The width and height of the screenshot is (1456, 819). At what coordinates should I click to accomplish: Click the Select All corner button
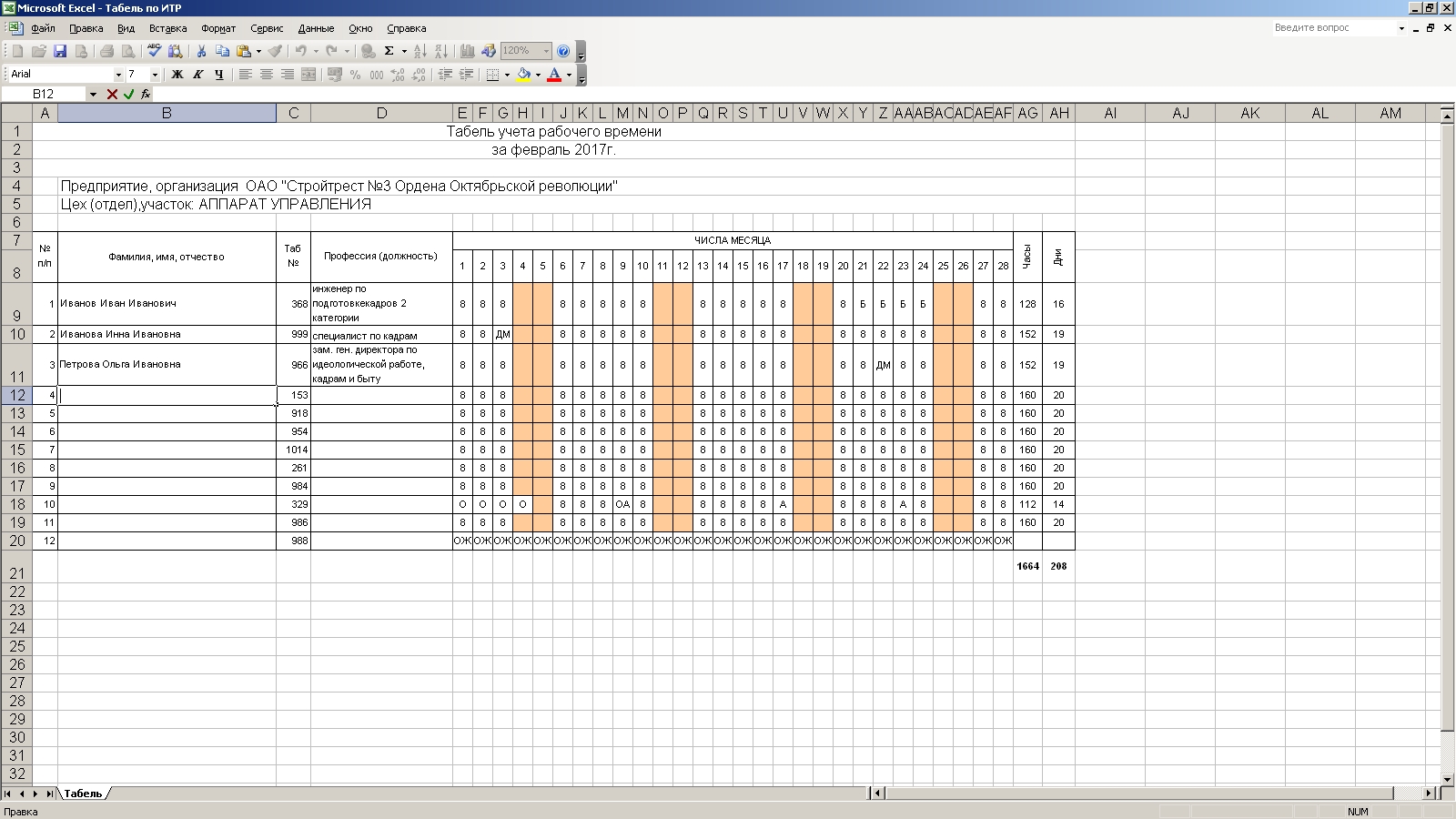16,113
